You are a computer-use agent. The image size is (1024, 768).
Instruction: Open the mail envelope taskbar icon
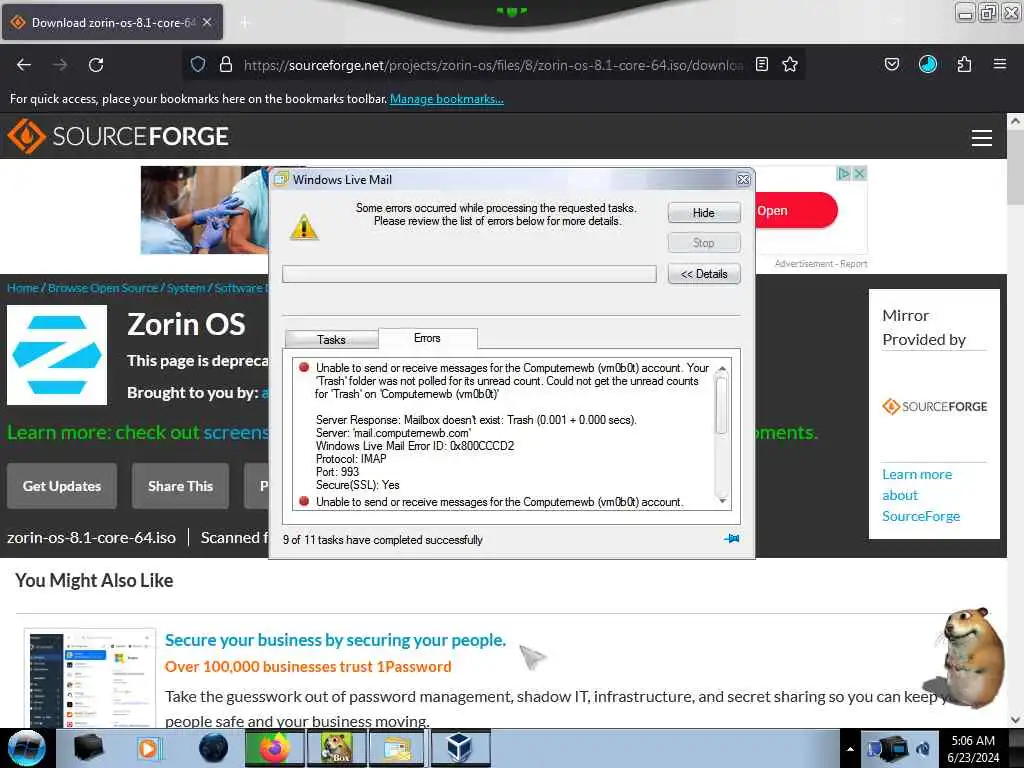coord(397,748)
